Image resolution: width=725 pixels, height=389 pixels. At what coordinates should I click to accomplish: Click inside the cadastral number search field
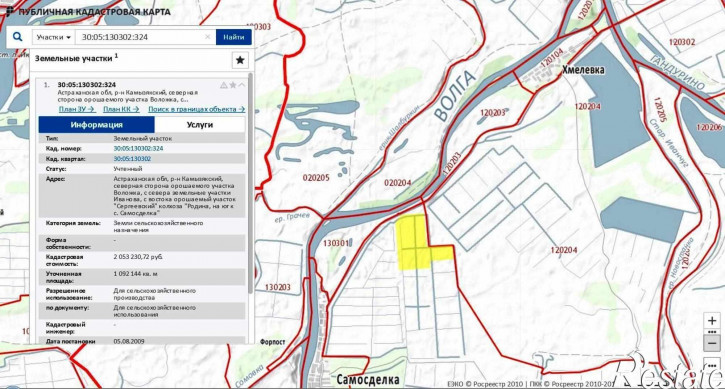(141, 37)
